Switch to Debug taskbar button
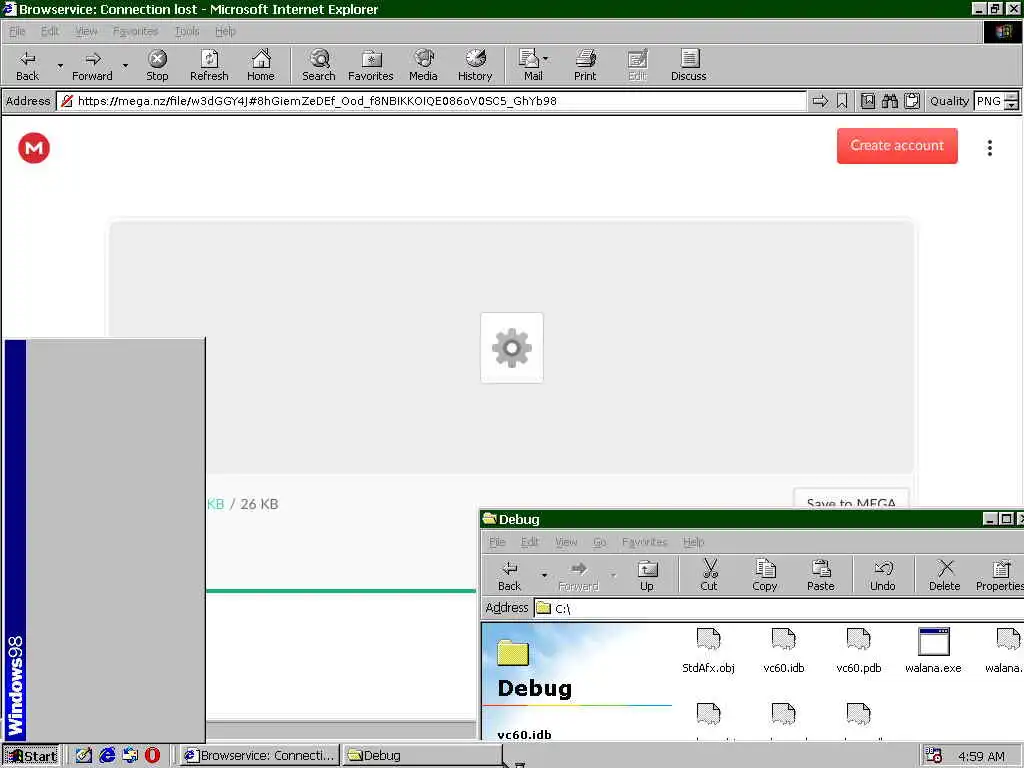The height and width of the screenshot is (768, 1024). 421,756
